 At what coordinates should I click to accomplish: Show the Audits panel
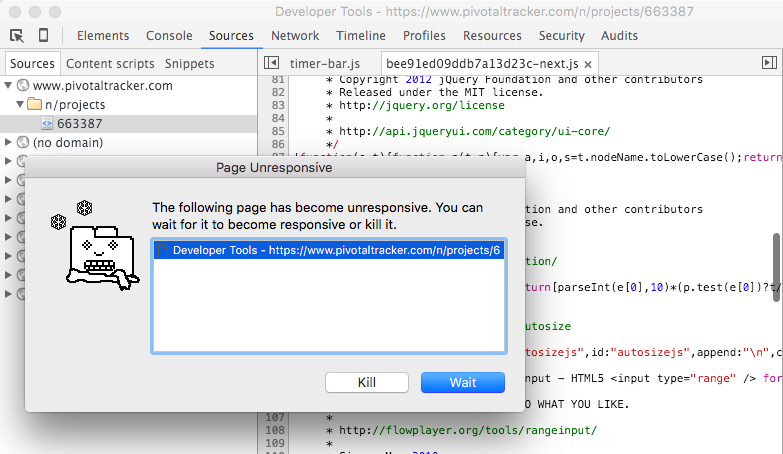(x=619, y=36)
